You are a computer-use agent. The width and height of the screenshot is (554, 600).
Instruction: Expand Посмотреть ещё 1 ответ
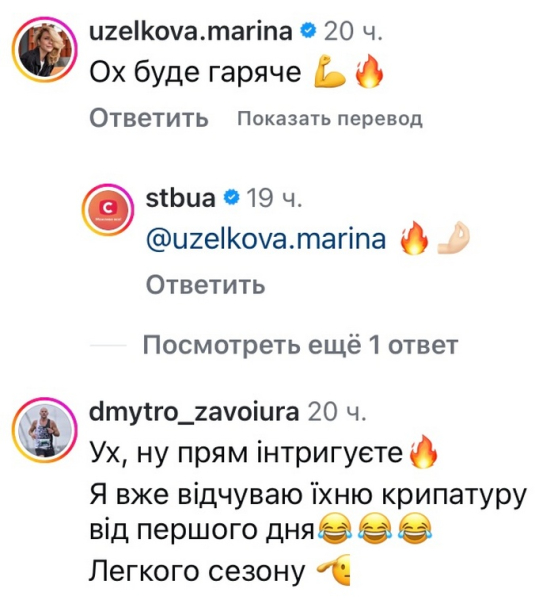point(300,345)
